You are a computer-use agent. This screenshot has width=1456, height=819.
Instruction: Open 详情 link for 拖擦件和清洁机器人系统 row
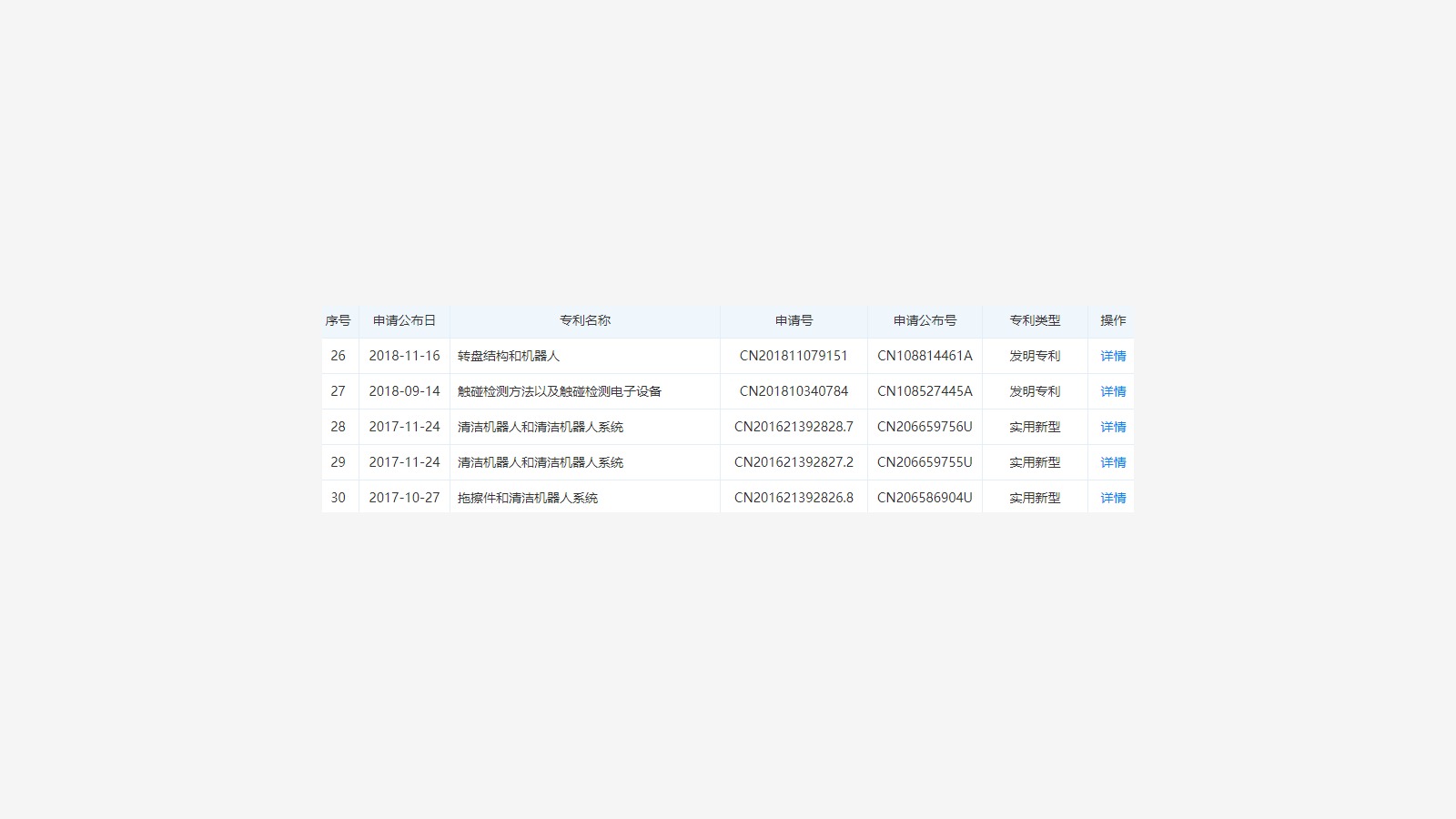[x=1113, y=498]
